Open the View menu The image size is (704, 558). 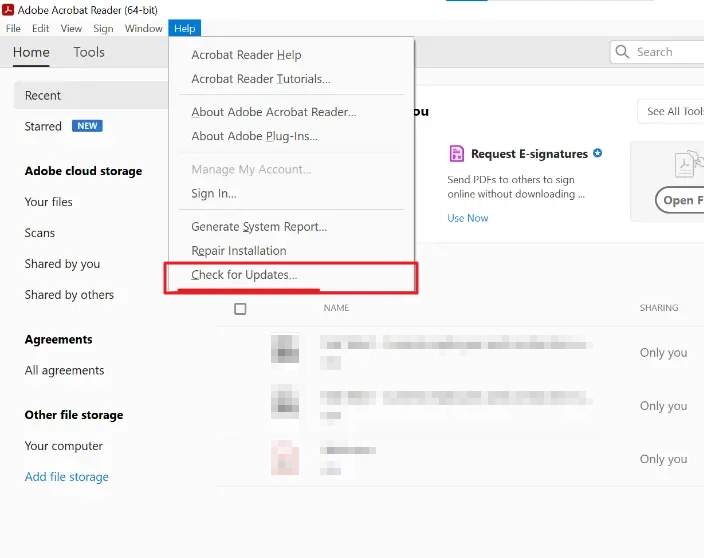point(71,28)
